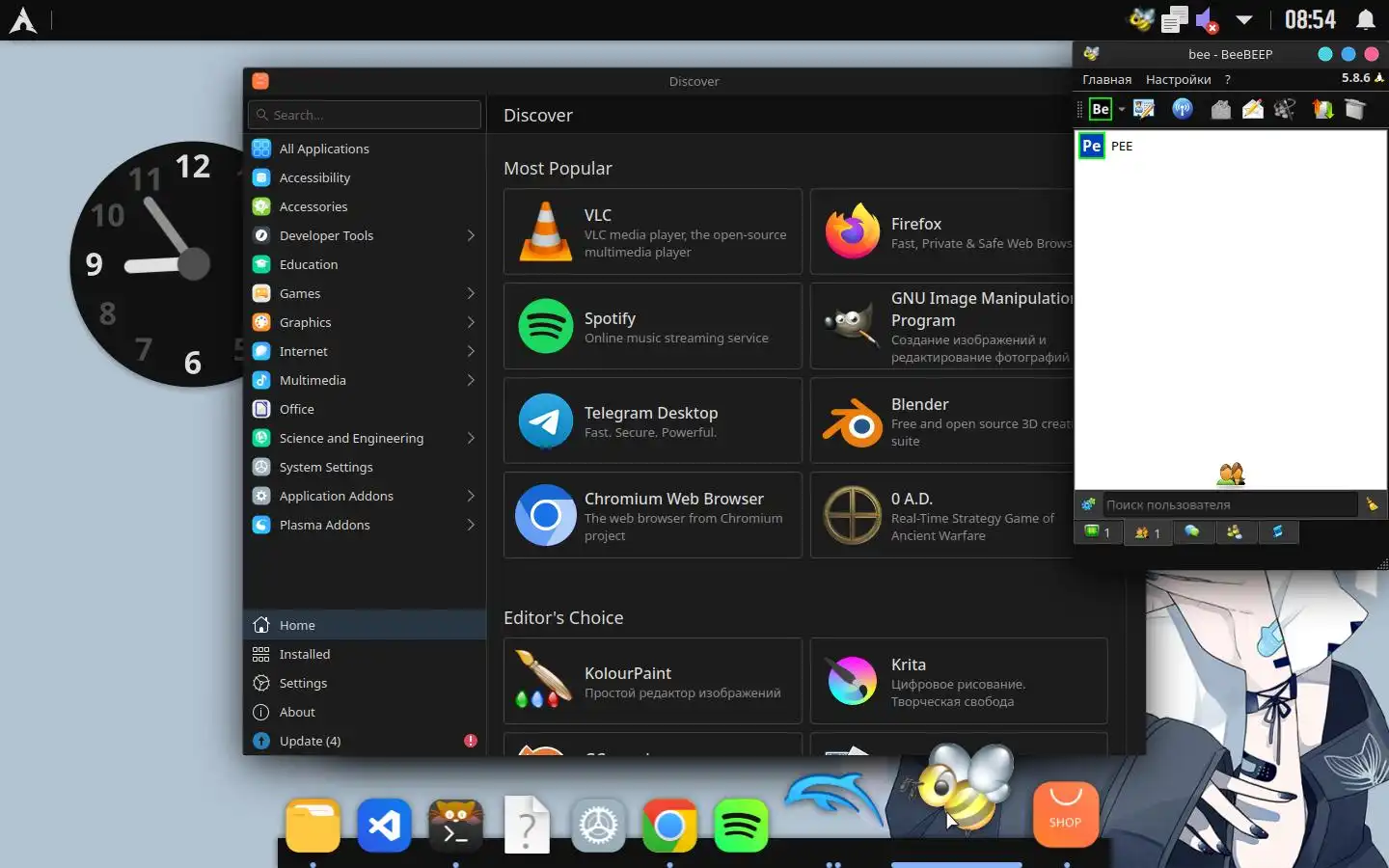Expand the Application Addons arrow
This screenshot has width=1389, height=868.
pos(471,496)
